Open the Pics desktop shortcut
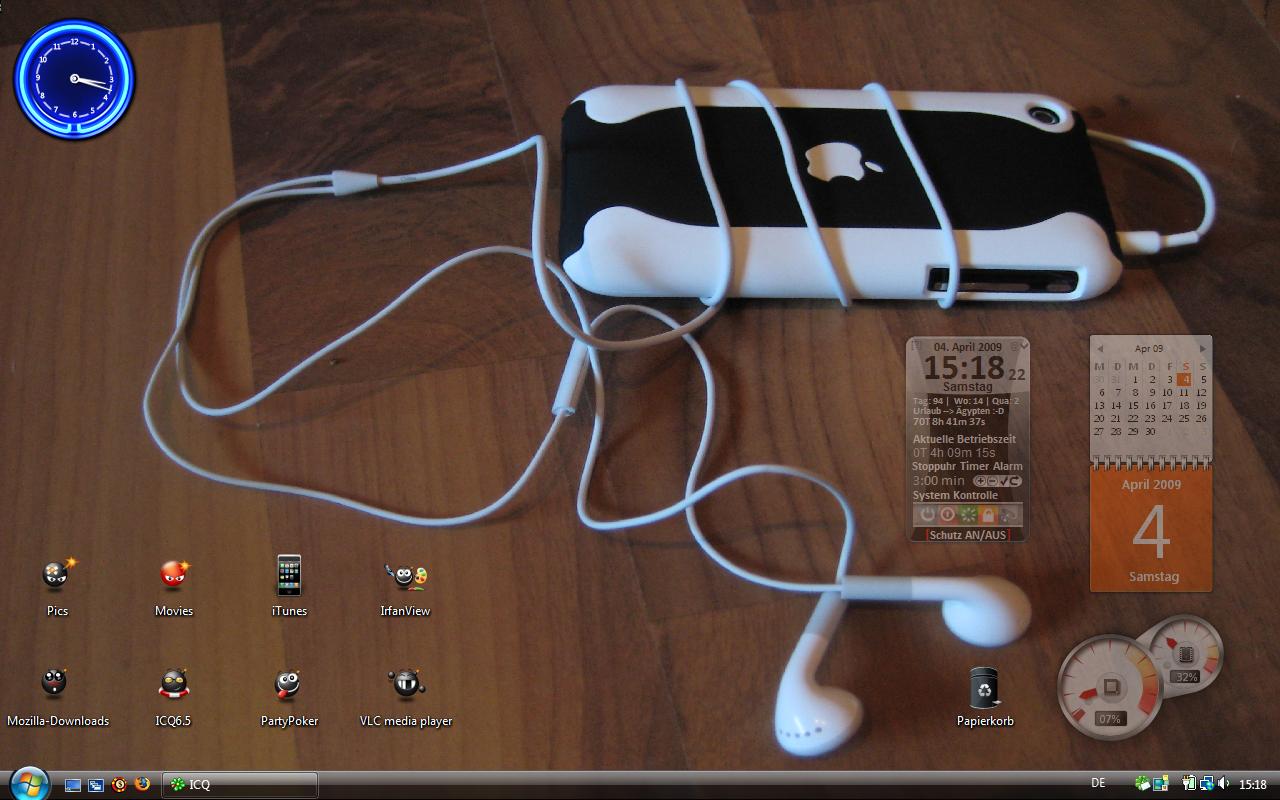 57,588
